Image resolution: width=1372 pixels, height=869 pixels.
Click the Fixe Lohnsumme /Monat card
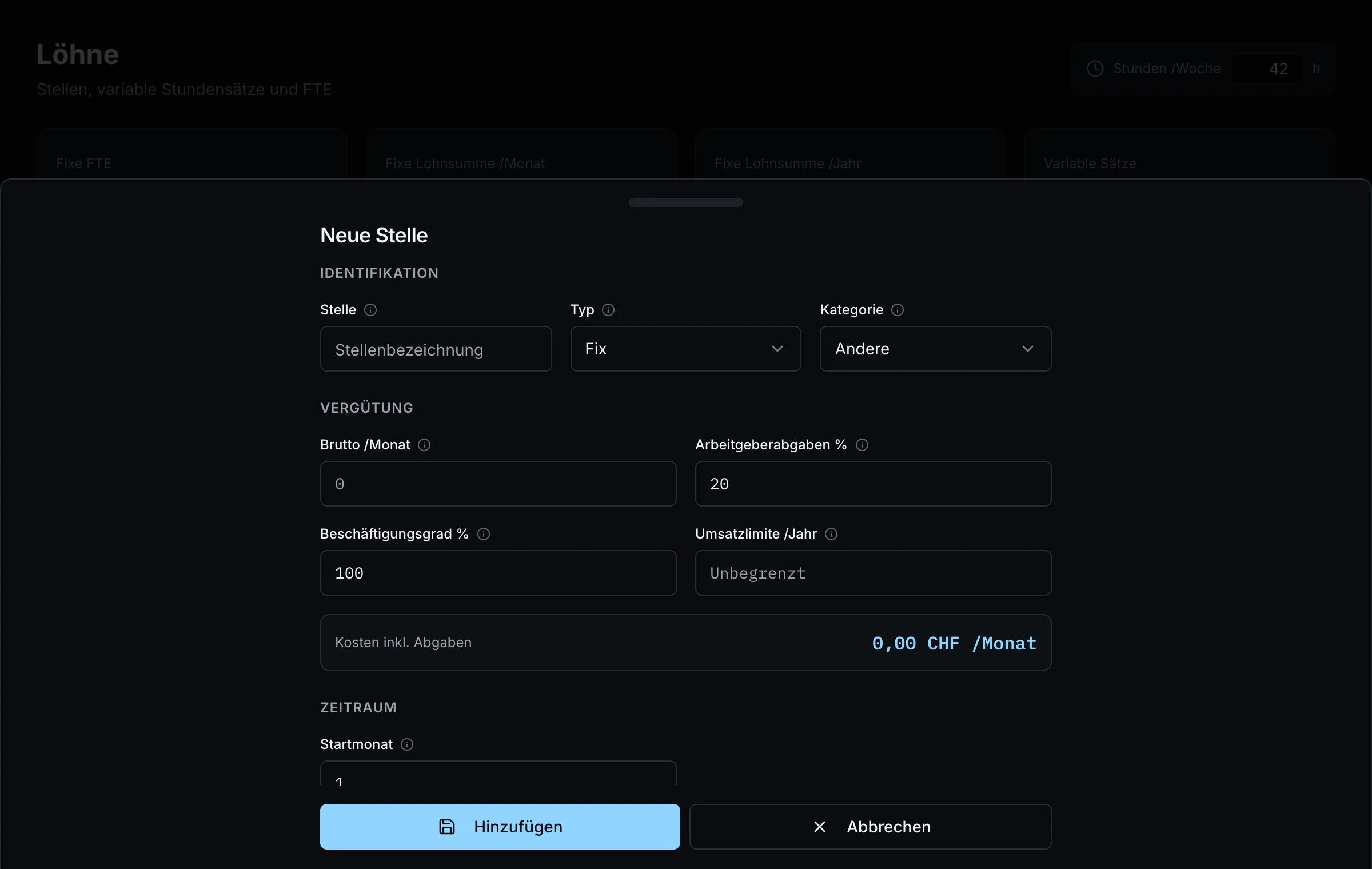point(521,154)
